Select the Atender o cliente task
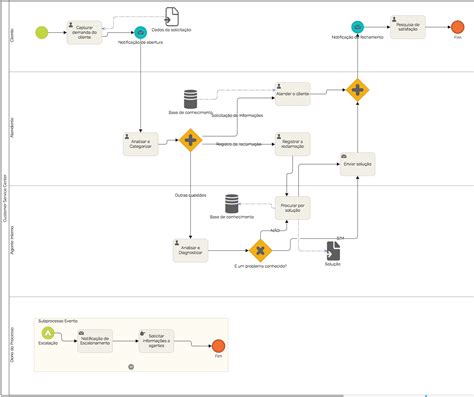The height and width of the screenshot is (397, 474). point(293,94)
